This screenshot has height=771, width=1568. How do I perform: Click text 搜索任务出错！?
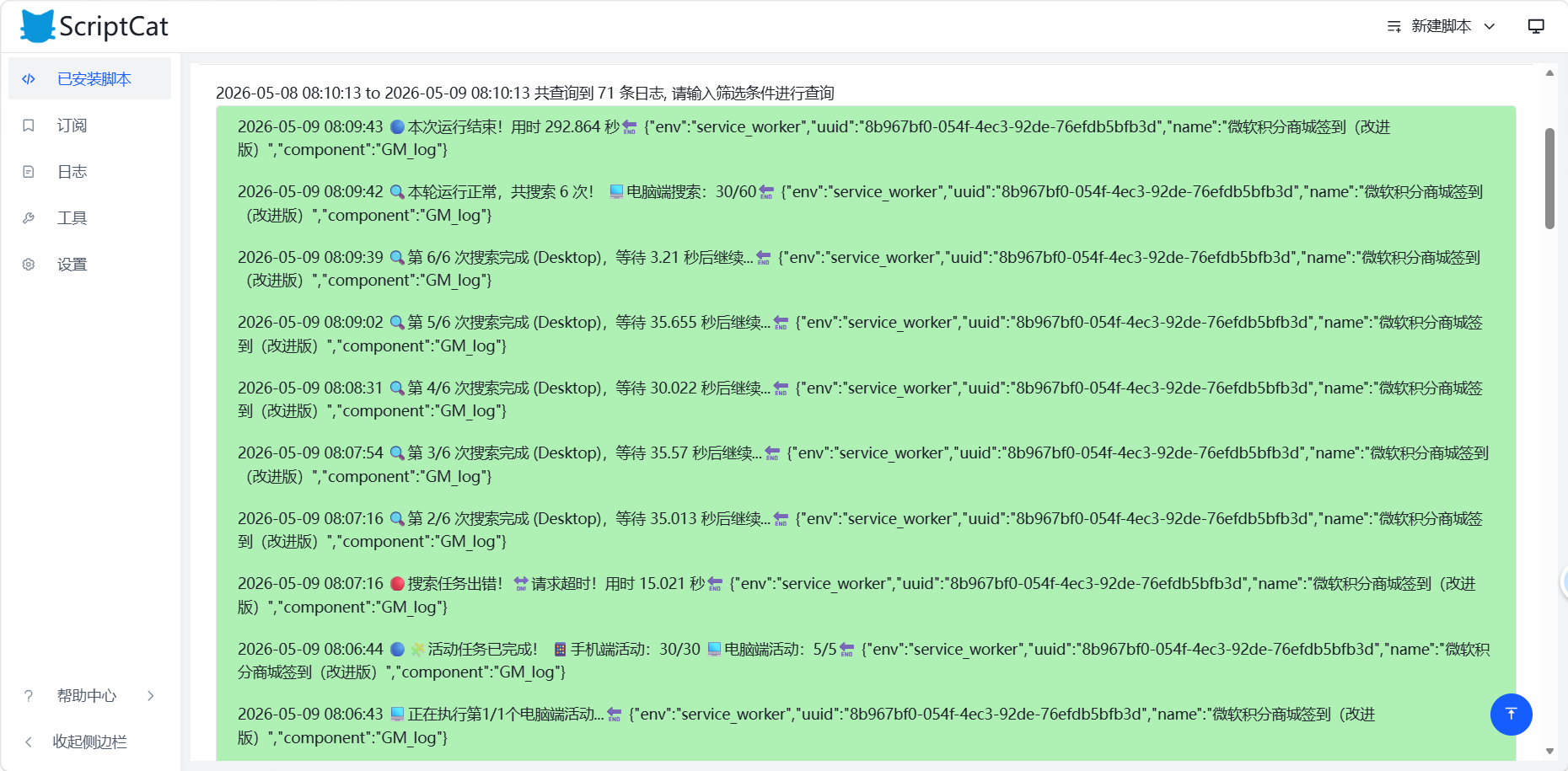(456, 583)
